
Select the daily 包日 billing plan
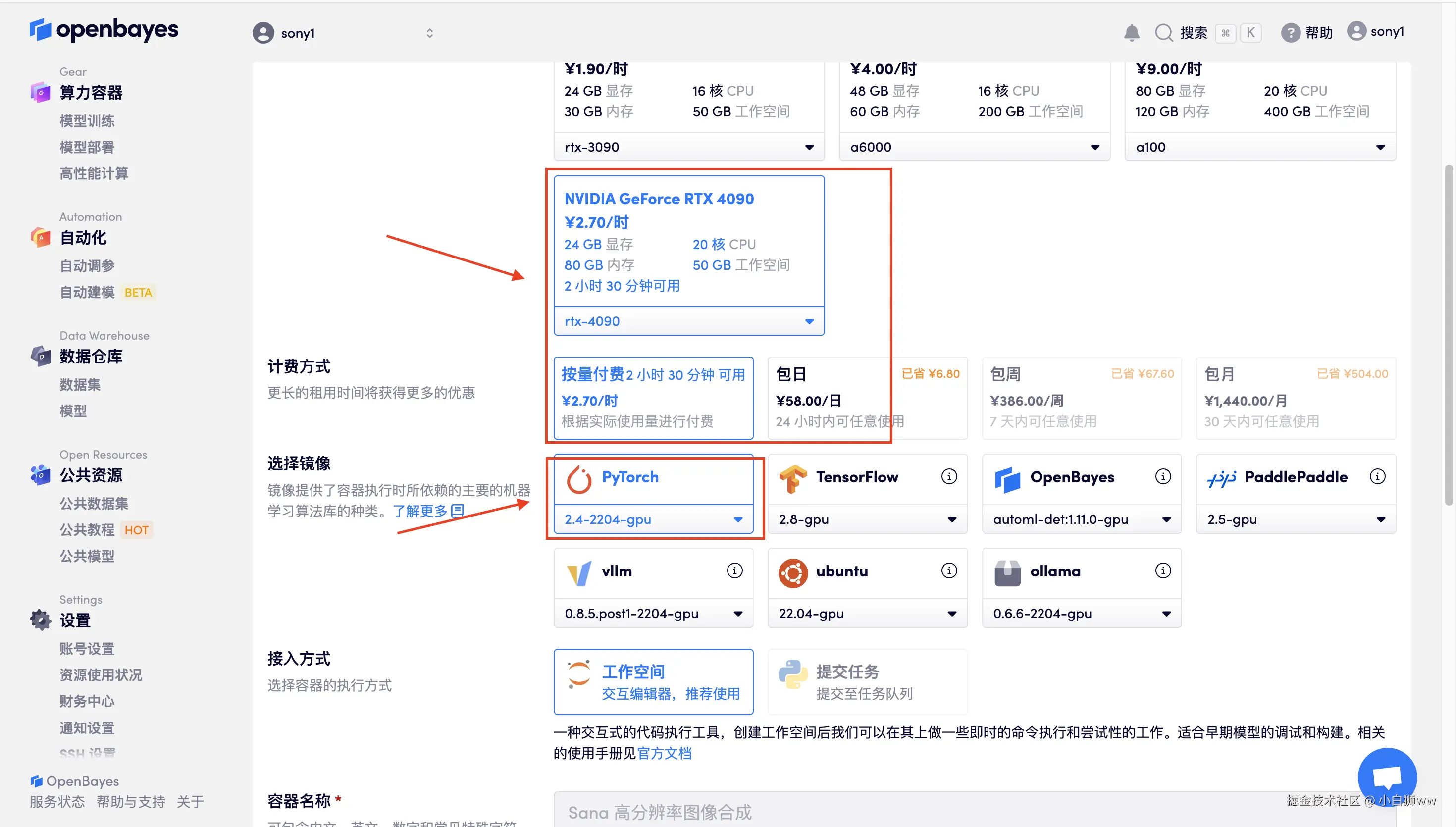point(867,398)
